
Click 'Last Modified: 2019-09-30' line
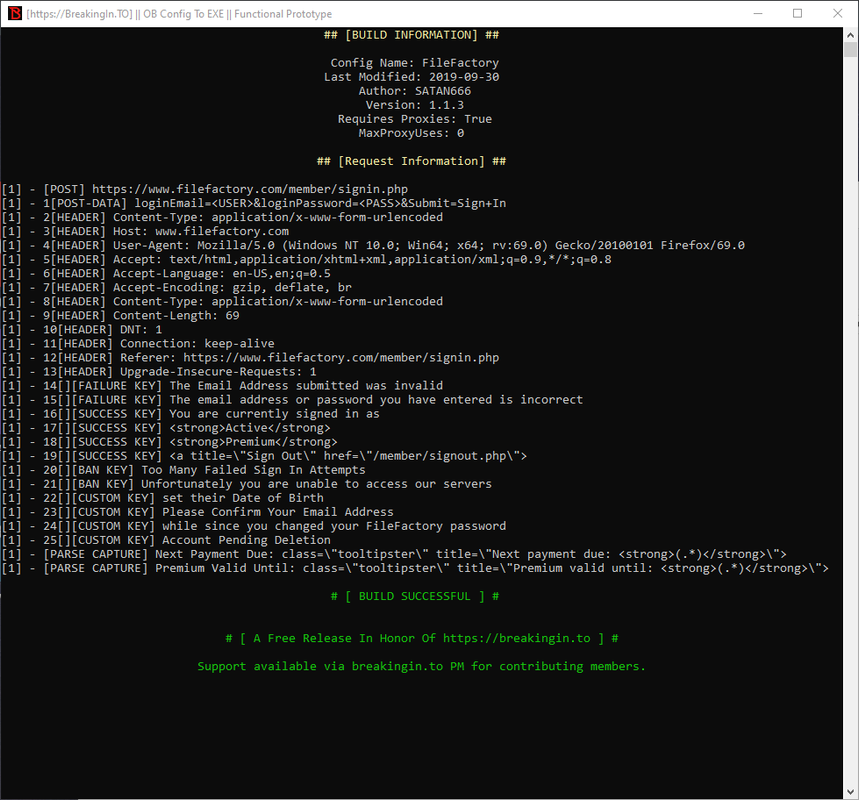point(411,77)
